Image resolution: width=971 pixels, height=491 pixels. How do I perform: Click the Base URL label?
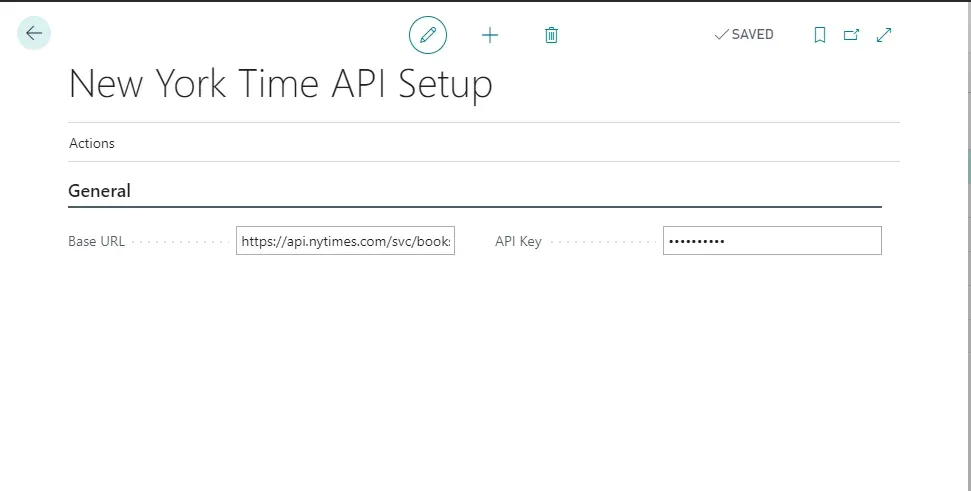(x=97, y=241)
